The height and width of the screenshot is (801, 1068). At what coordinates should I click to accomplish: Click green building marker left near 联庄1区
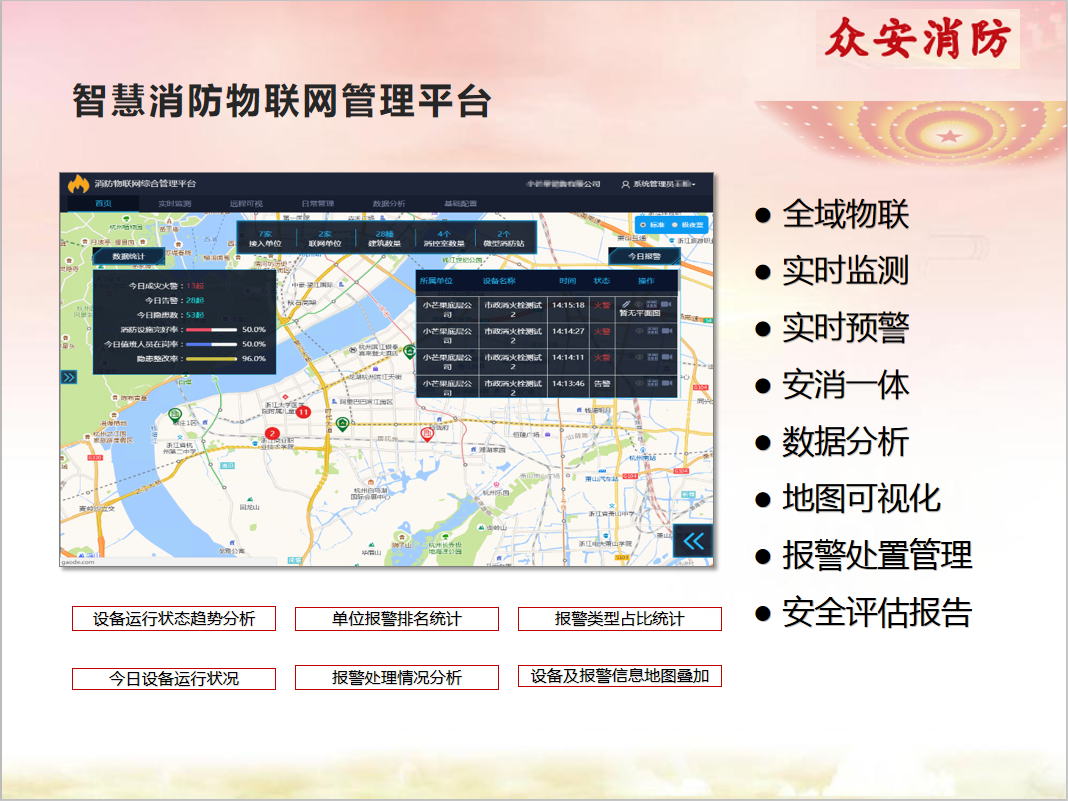point(175,415)
